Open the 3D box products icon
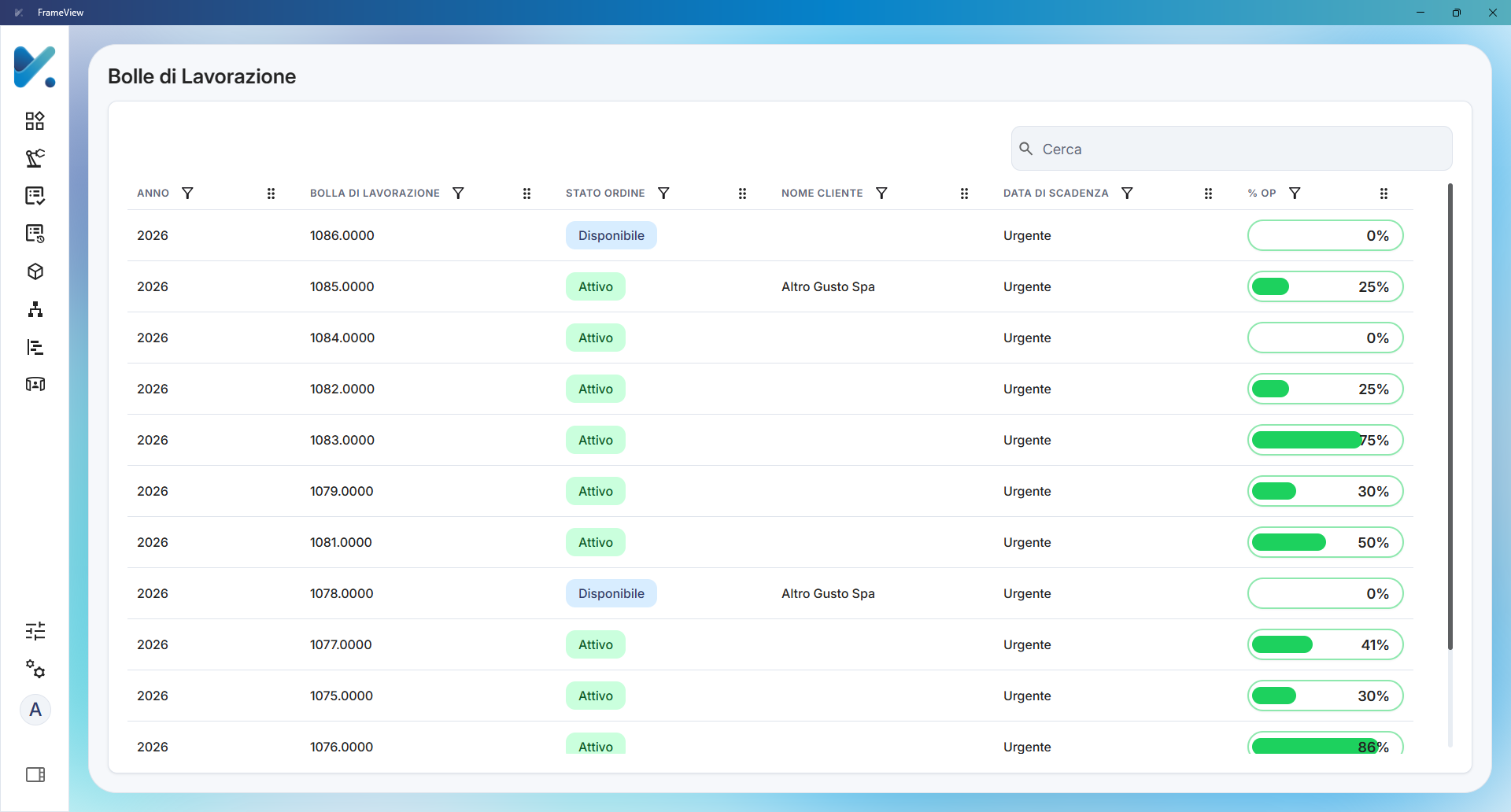Screen dimensions: 1511x812 coord(35,271)
